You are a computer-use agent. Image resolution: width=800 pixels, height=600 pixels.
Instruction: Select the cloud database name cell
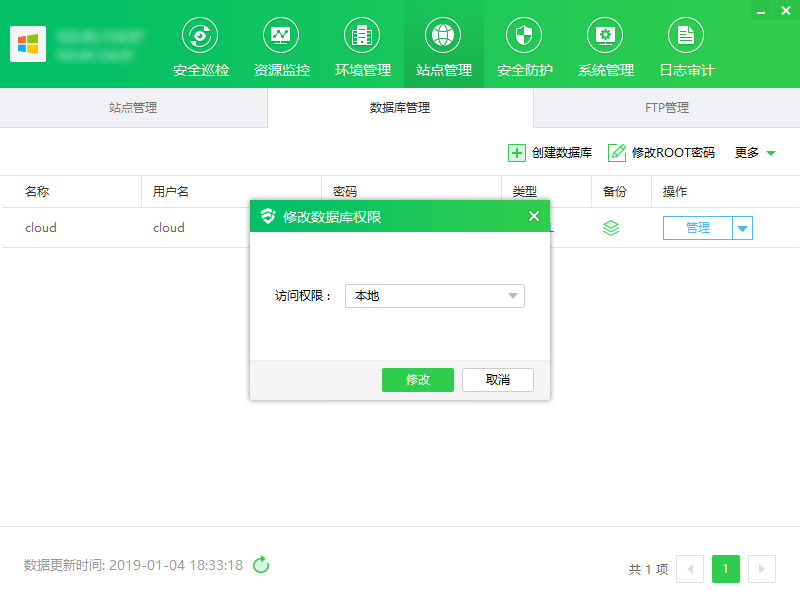41,228
